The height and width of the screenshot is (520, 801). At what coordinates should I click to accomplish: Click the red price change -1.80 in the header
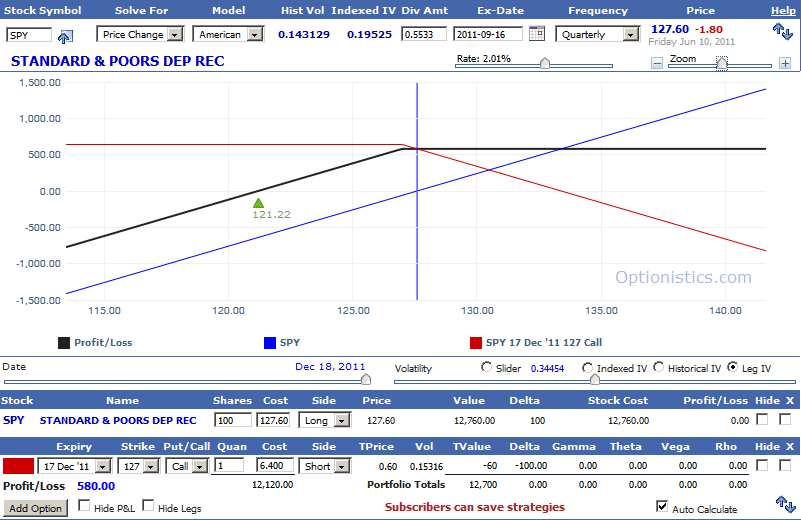pos(709,29)
